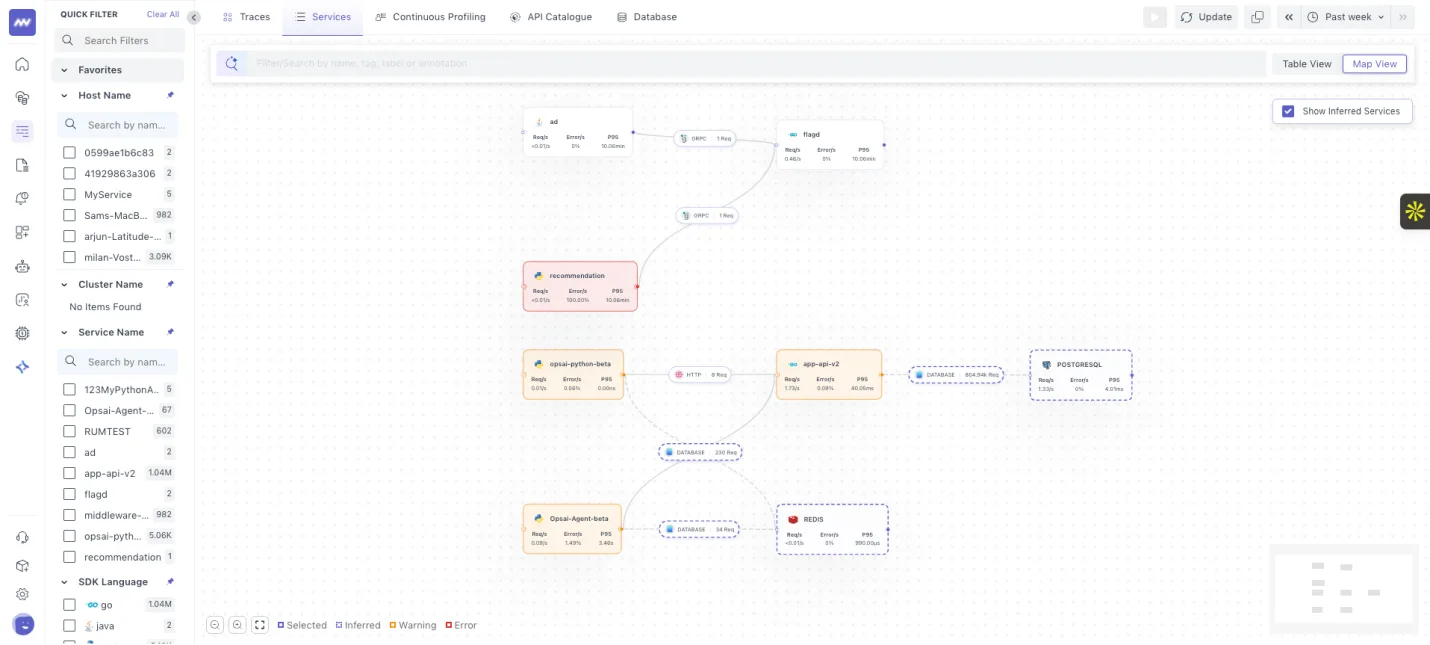This screenshot has width=1430, height=645.
Task: Check the app-api-v2 service checkbox
Action: [70, 474]
